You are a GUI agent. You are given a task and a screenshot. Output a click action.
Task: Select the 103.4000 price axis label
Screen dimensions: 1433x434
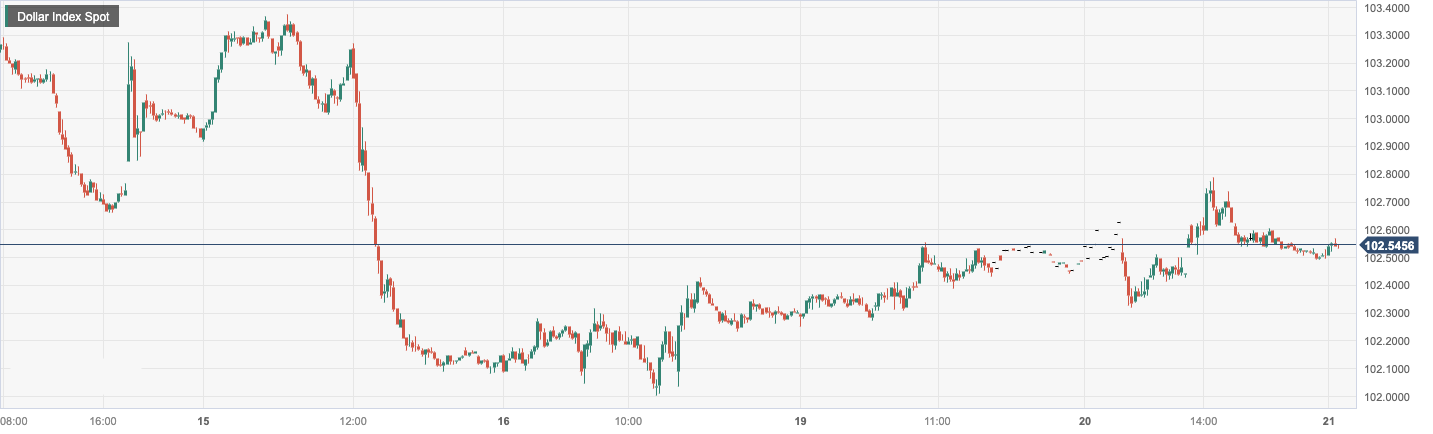click(x=1386, y=8)
